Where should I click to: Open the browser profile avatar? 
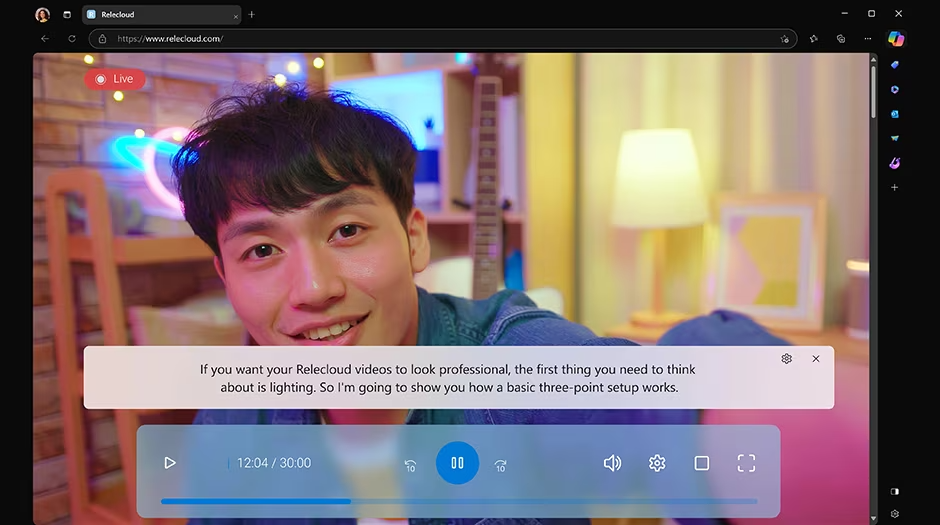coord(42,15)
